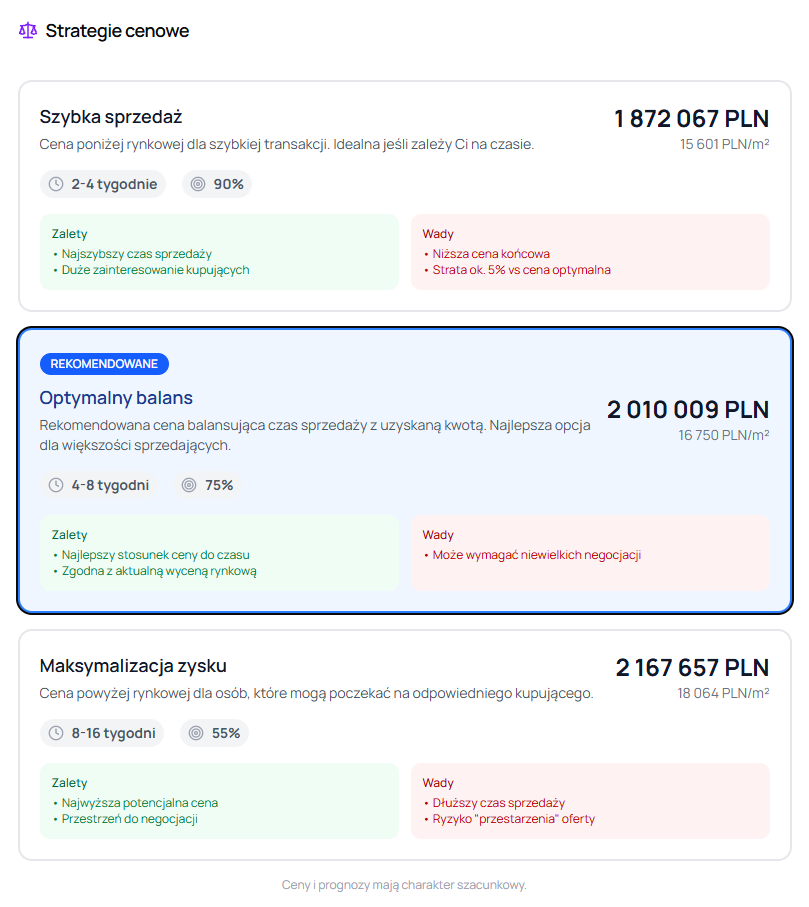
Task: Select the Szybka sprzedaż strategy card
Action: (404, 196)
